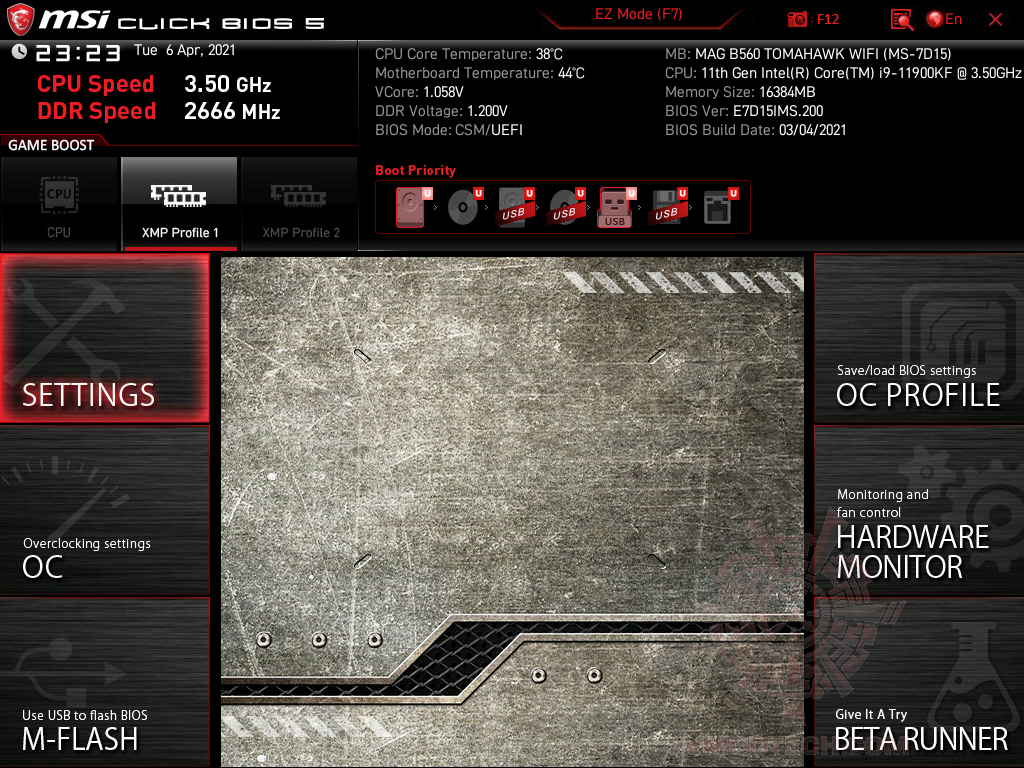Open the BIOS search magnifier icon
The image size is (1024, 768).
(x=901, y=20)
